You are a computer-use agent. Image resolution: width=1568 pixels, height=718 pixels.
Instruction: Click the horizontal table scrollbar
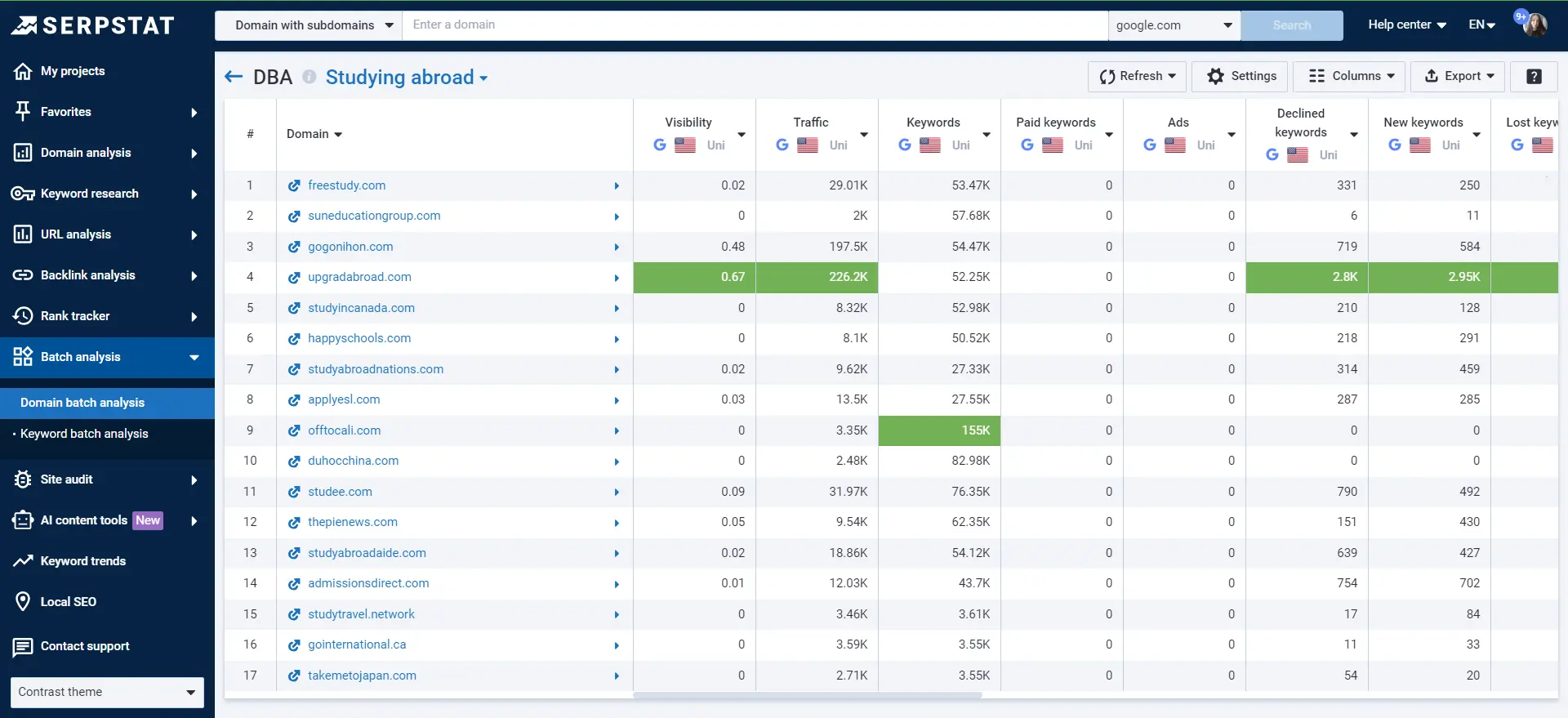coord(808,696)
